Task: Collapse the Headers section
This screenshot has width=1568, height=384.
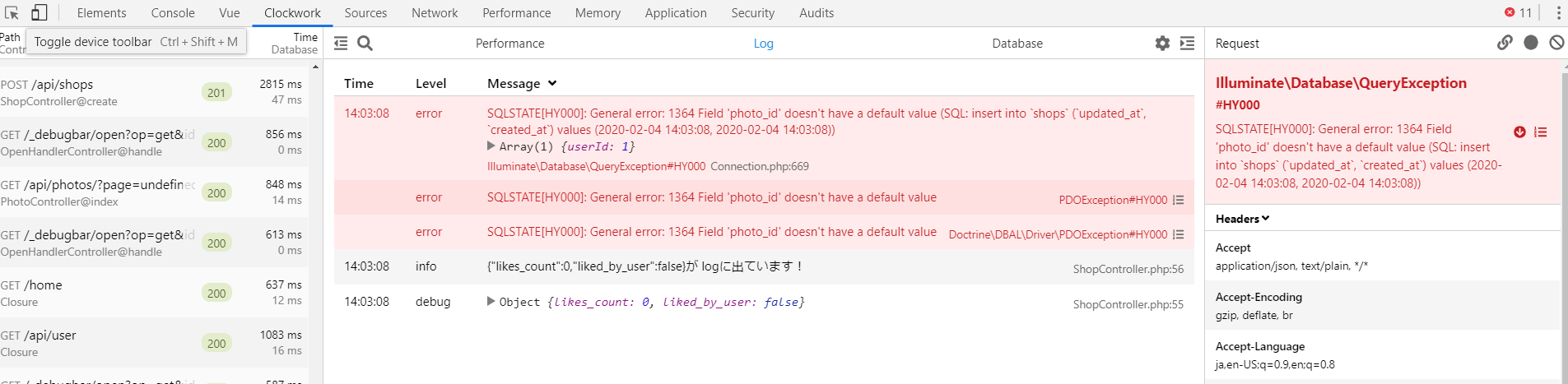Action: tap(1243, 219)
